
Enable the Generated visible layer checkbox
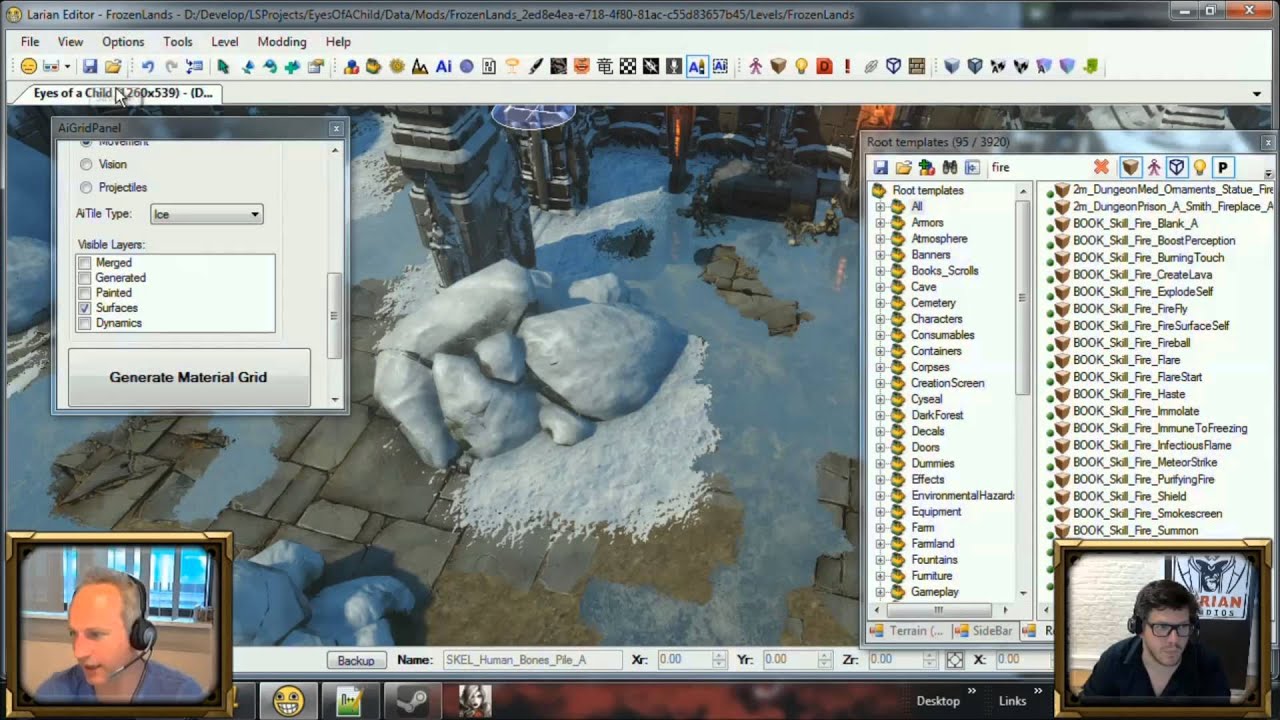pos(85,278)
